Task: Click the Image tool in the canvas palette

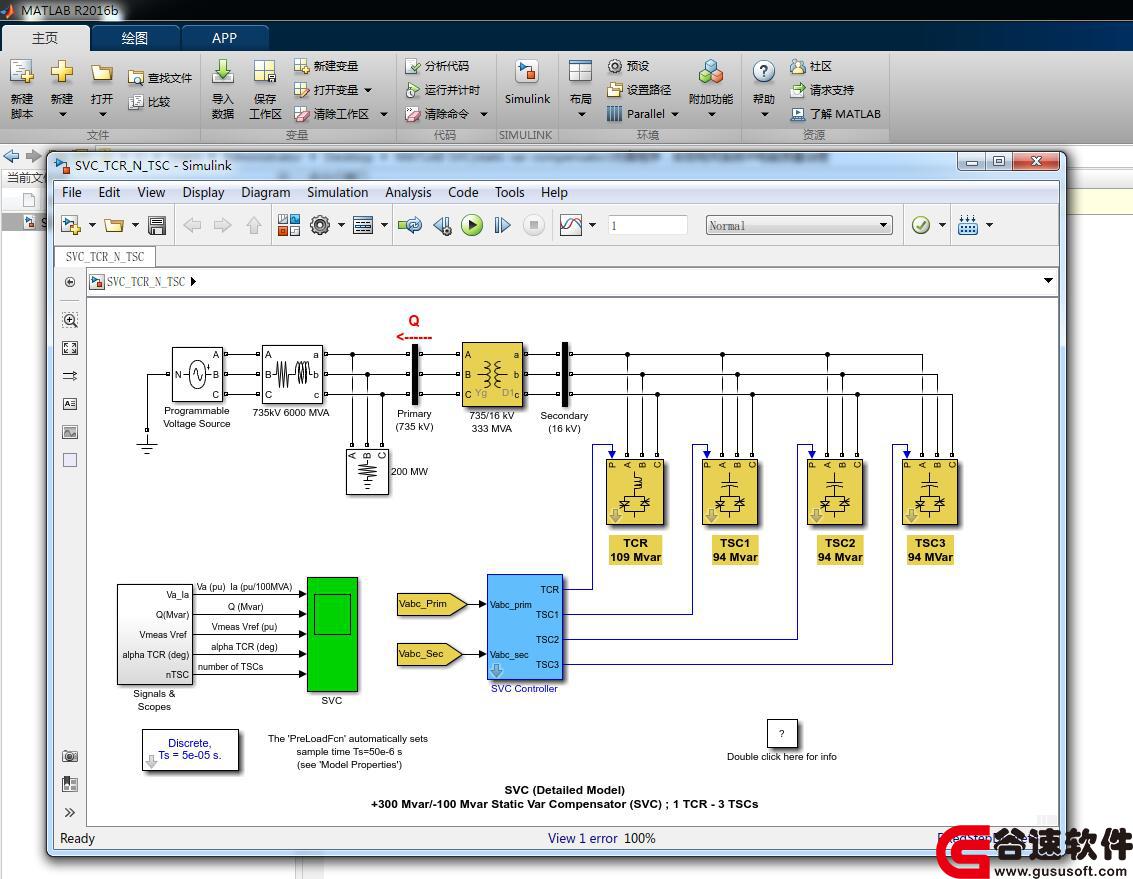Action: coord(70,432)
